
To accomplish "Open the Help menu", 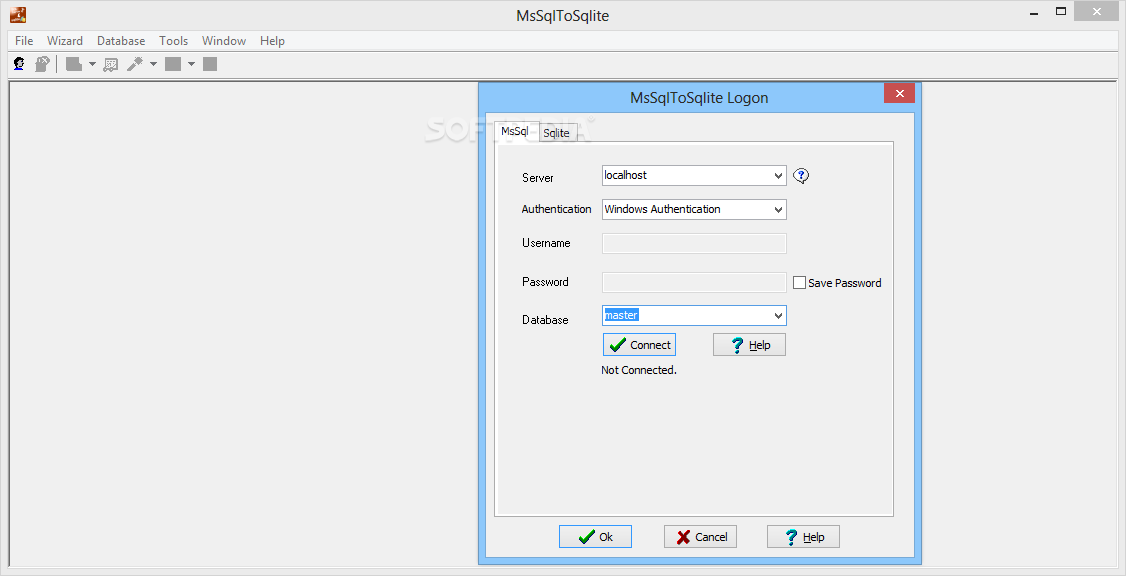I will [x=272, y=41].
